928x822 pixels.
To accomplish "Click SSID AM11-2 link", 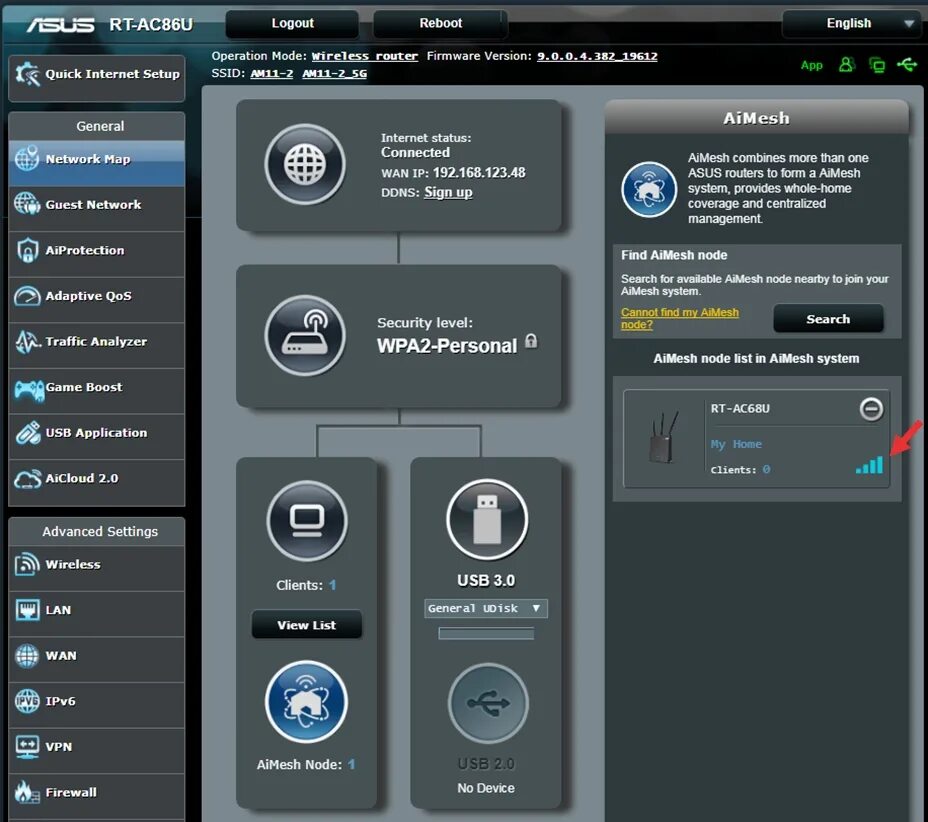I will coord(272,73).
